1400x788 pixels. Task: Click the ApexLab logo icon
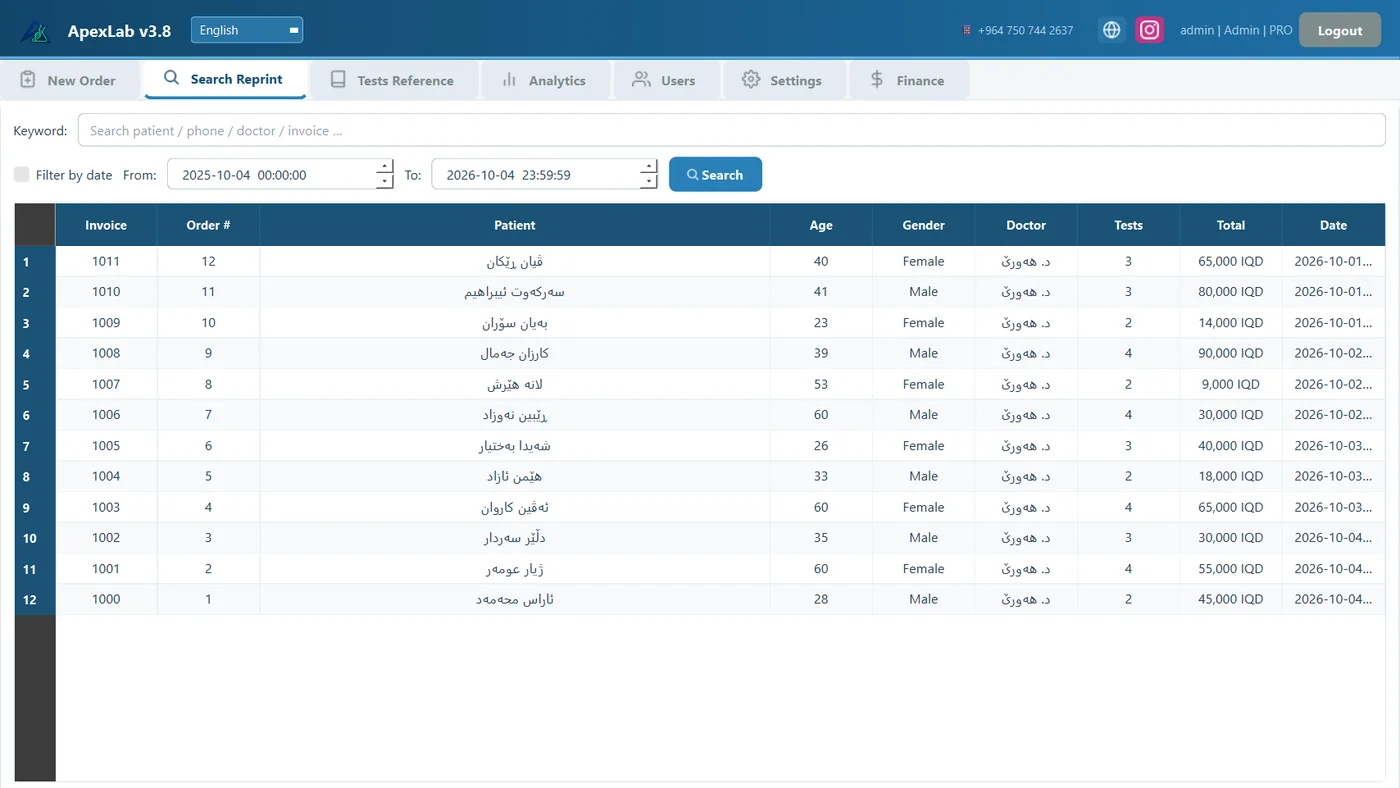[x=35, y=31]
